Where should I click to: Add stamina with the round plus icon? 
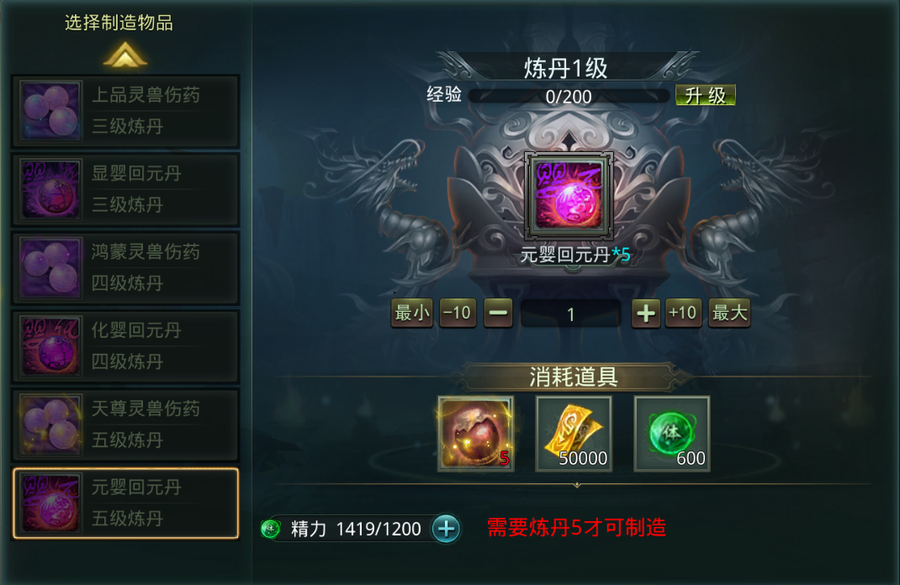coord(446,528)
